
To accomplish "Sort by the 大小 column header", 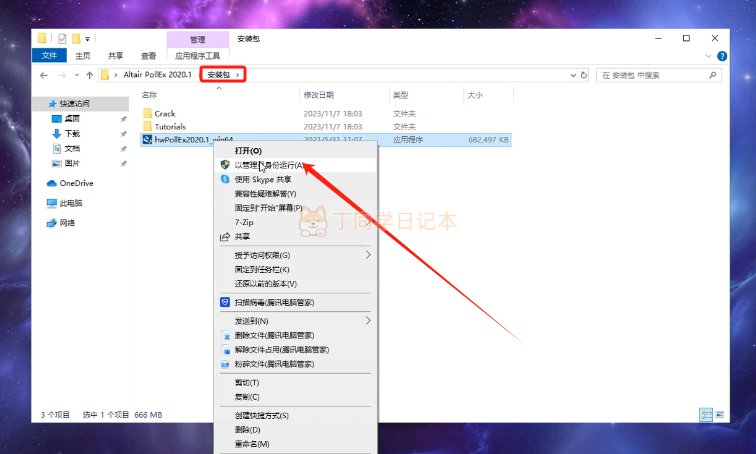I will click(475, 95).
